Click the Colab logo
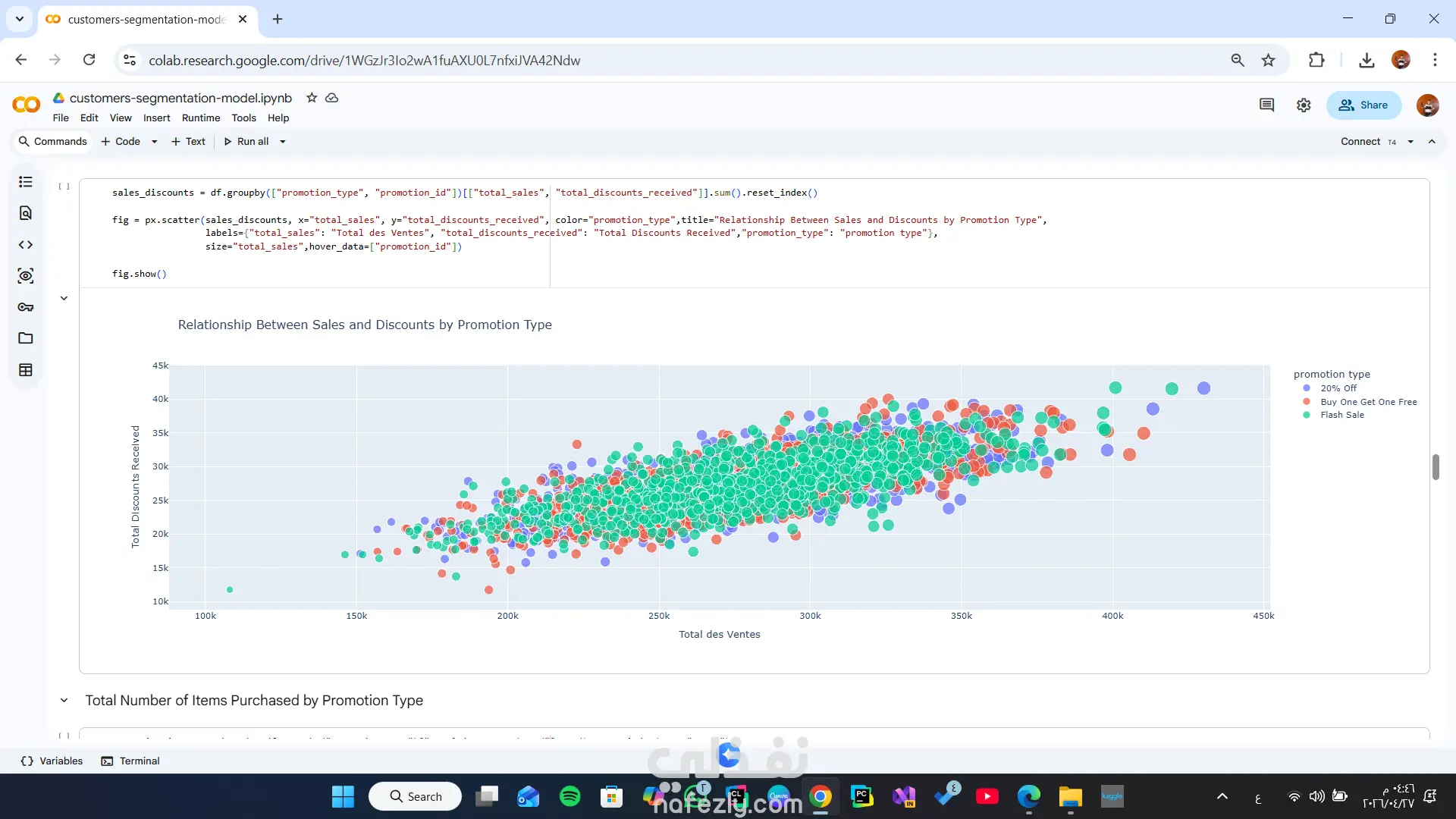The width and height of the screenshot is (1456, 819). tap(27, 105)
